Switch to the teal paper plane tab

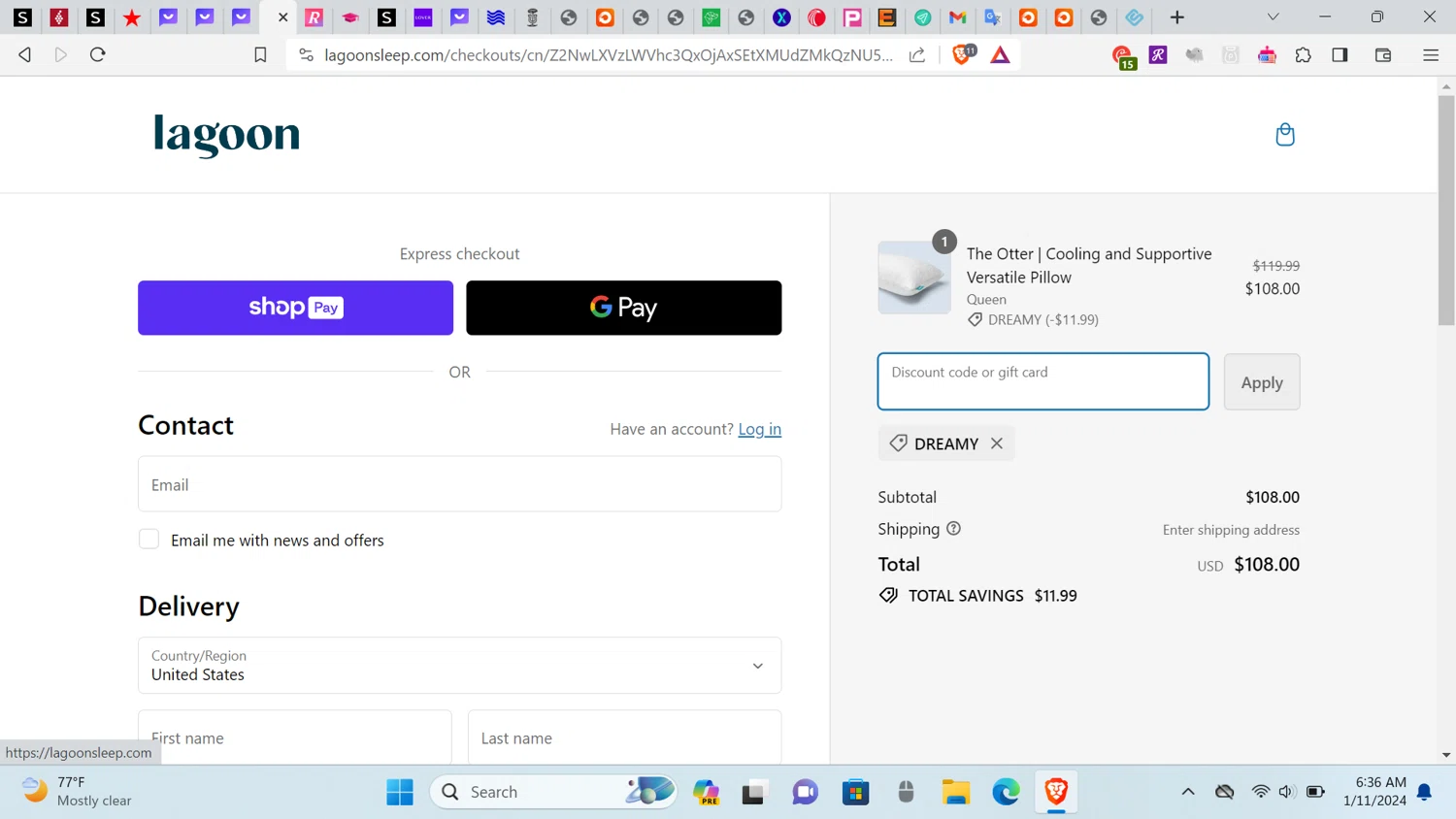(x=923, y=17)
